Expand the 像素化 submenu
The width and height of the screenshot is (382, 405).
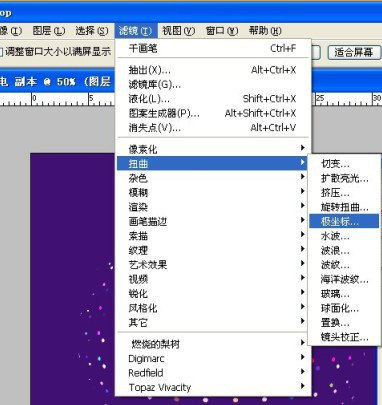213,149
